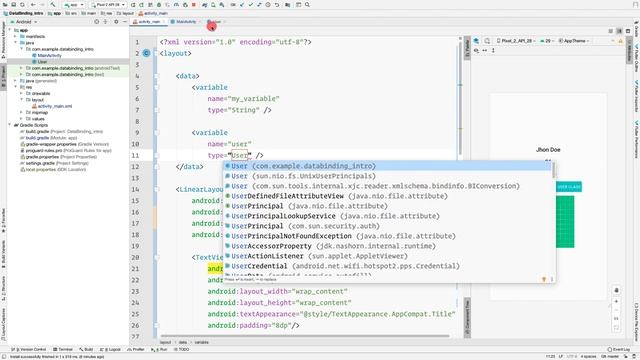Image resolution: width=640 pixels, height=360 pixels.
Task: Open the Build tool window tab
Action: click(x=86, y=349)
